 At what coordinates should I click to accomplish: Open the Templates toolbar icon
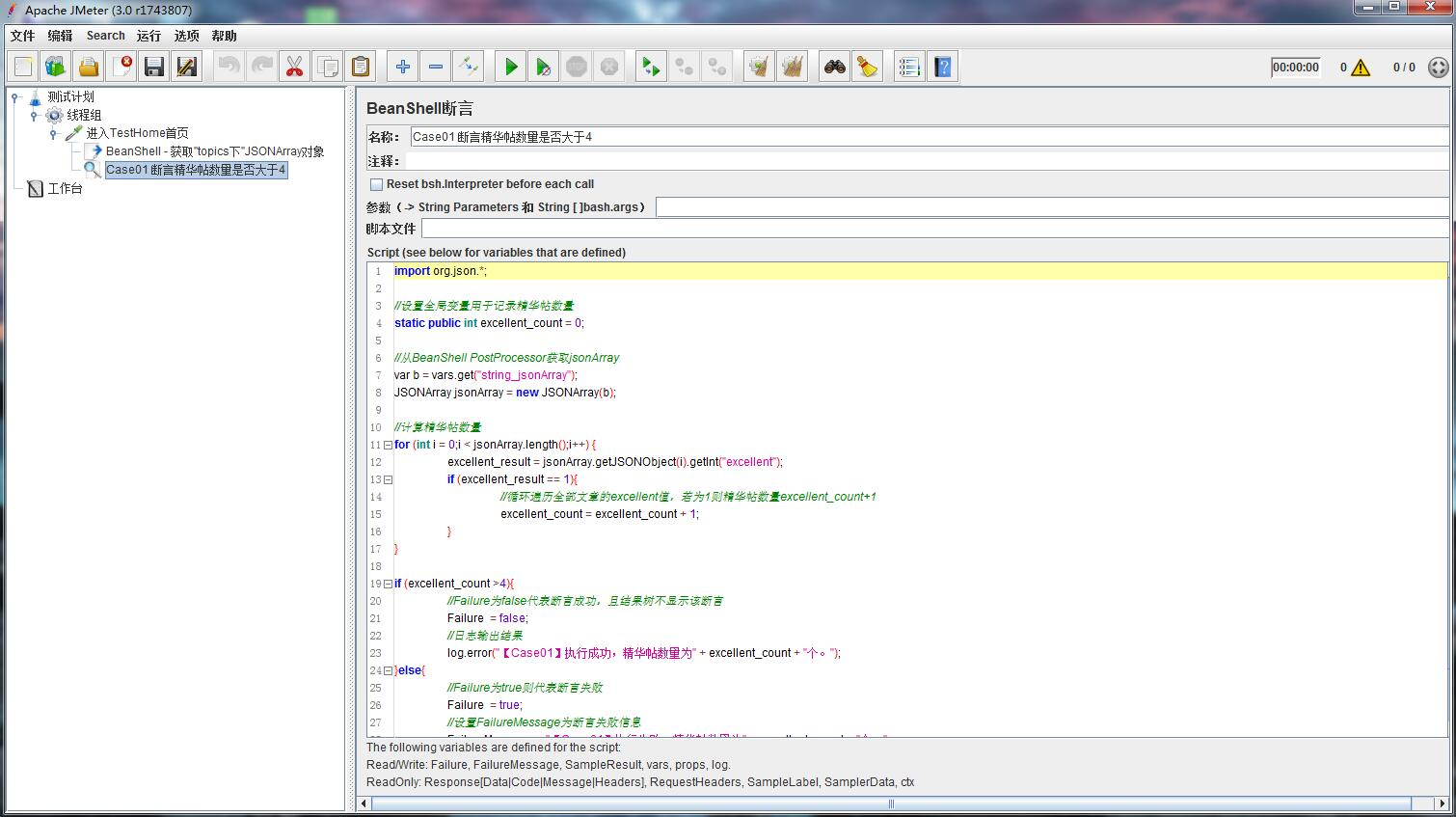coord(56,67)
